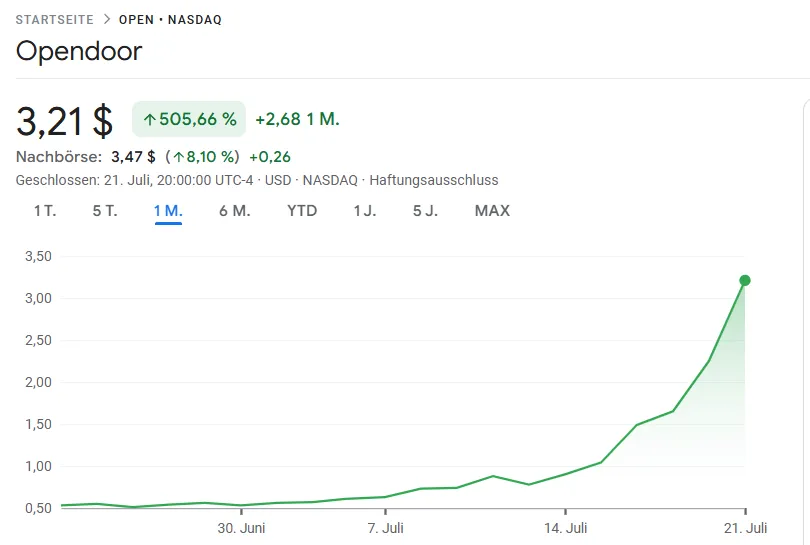Switch chart to 5 T. range
The height and width of the screenshot is (545, 810).
[x=105, y=211]
